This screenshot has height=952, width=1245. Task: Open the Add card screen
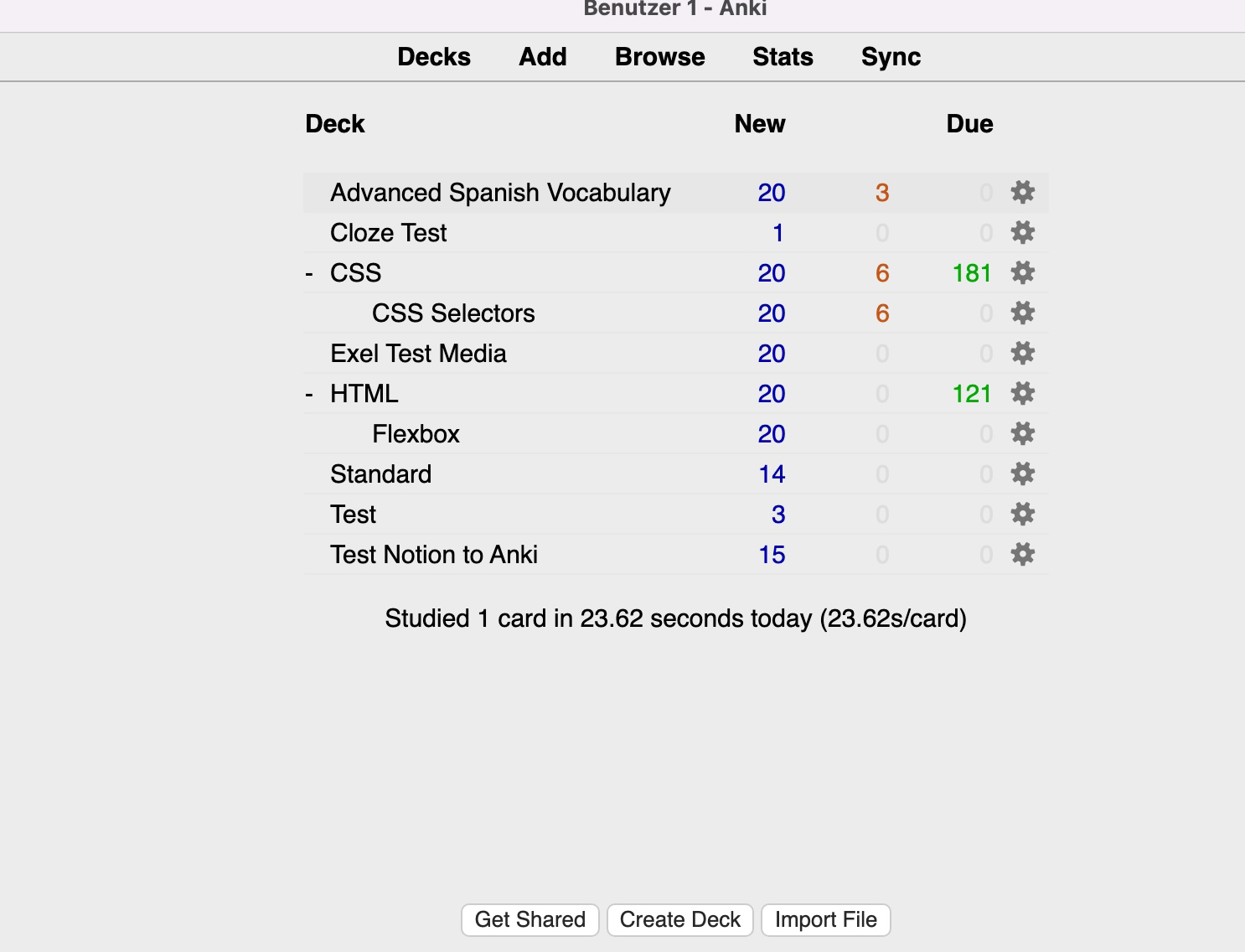coord(542,56)
